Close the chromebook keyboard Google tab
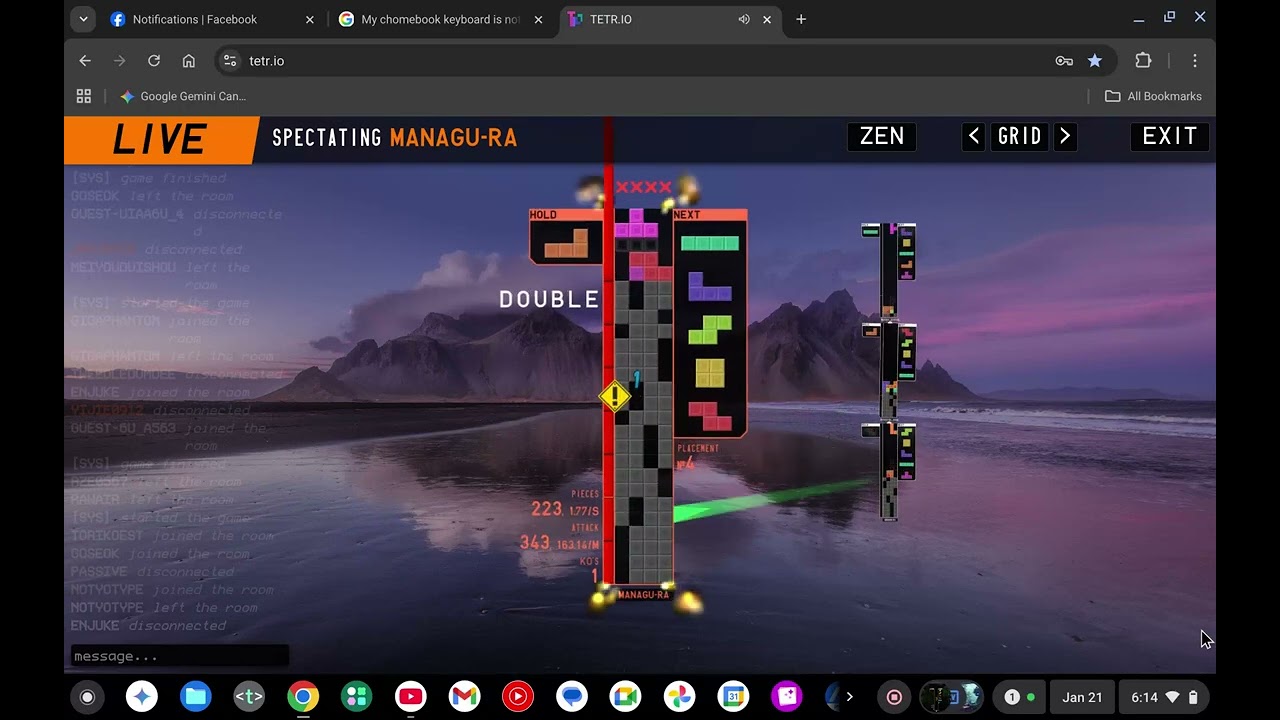Viewport: 1280px width, 720px height. coord(538,19)
